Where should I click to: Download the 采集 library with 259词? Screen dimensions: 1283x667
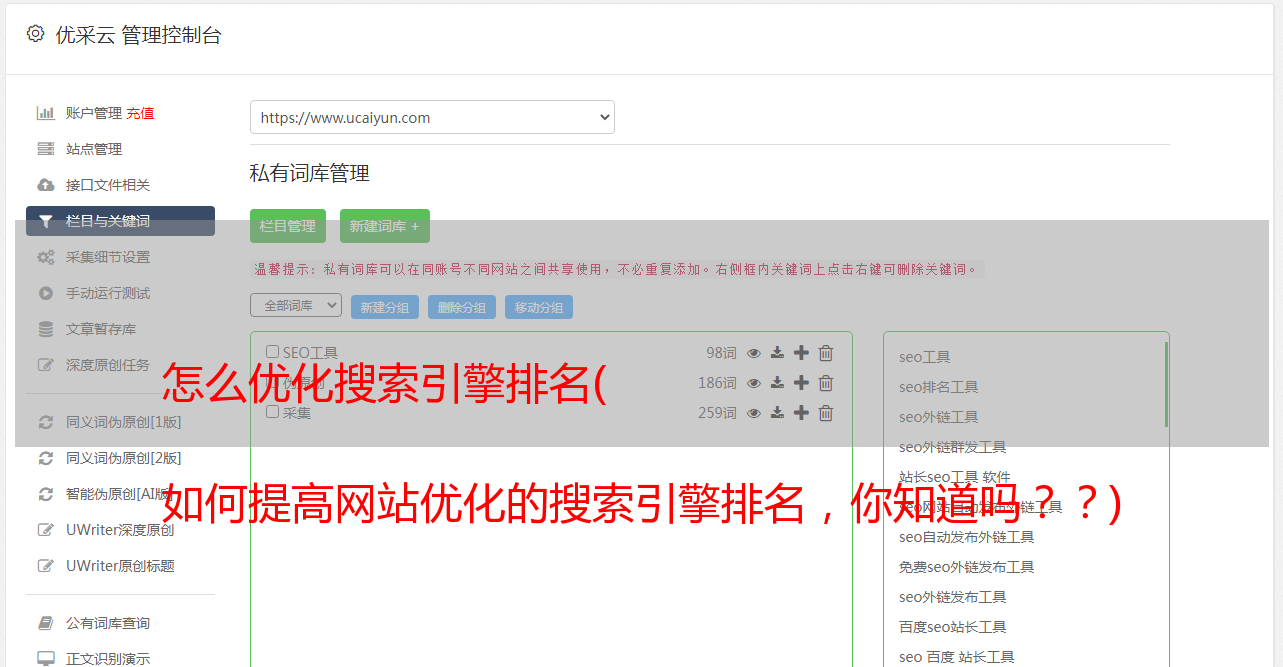pos(777,413)
